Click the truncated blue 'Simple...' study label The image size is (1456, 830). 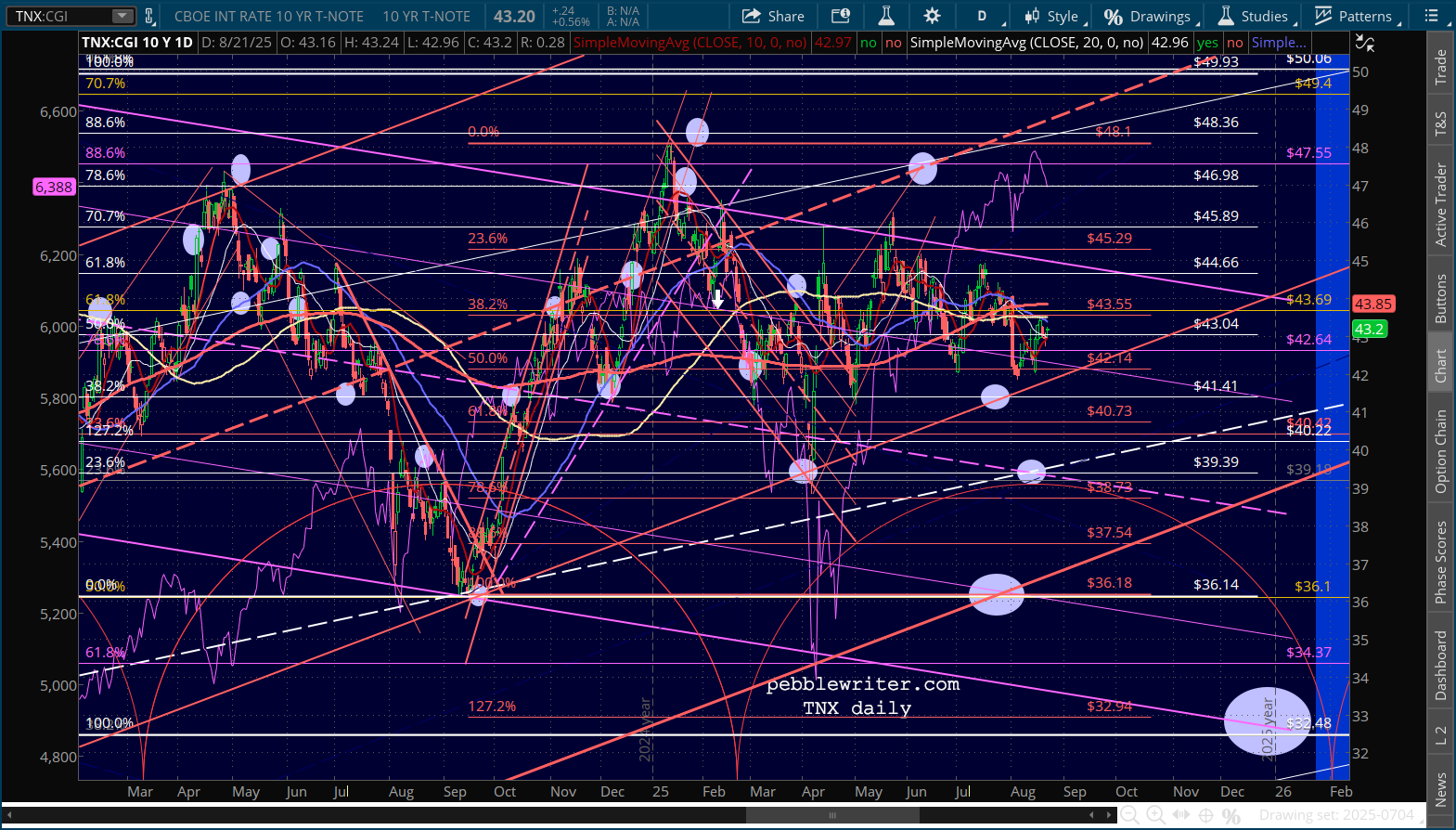coord(1279,43)
